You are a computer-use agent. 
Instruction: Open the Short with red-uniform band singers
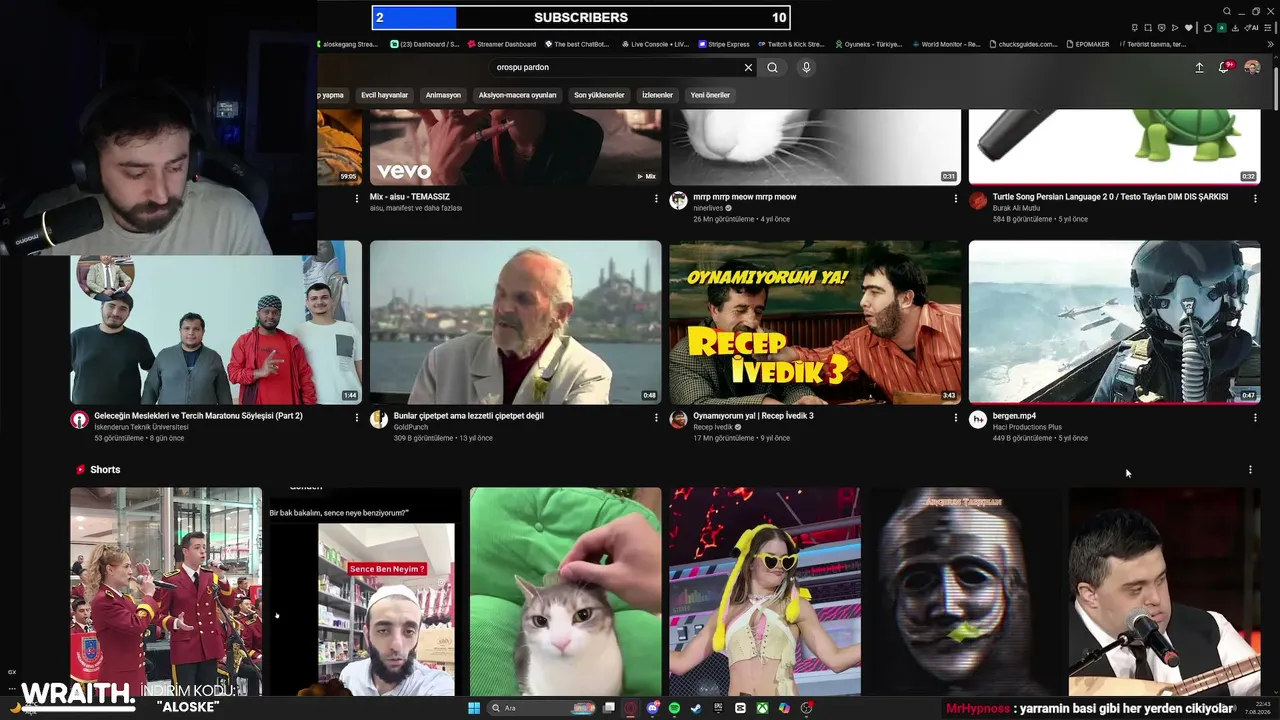pyautogui.click(x=166, y=591)
